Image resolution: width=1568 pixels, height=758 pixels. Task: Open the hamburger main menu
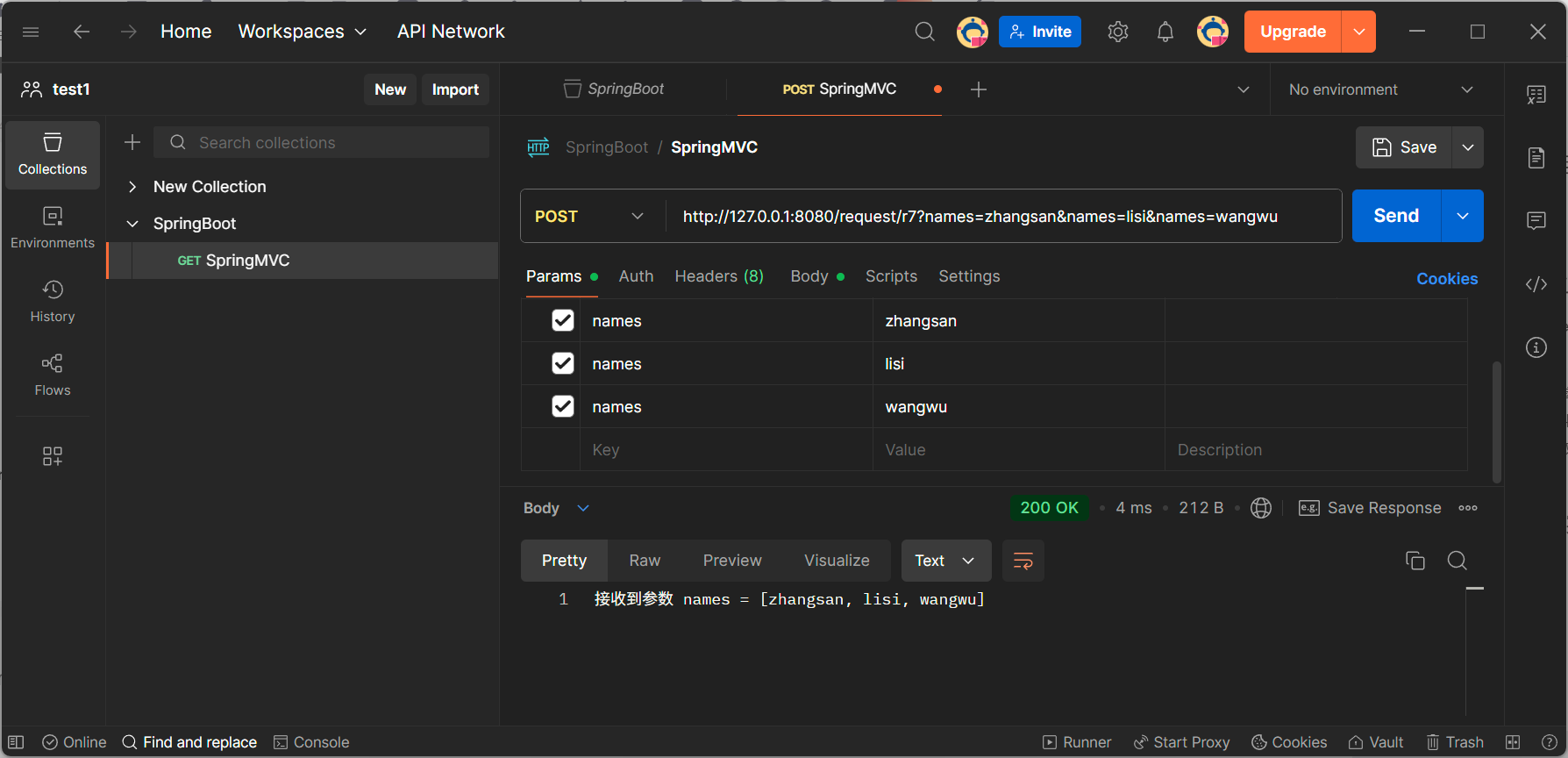[31, 32]
